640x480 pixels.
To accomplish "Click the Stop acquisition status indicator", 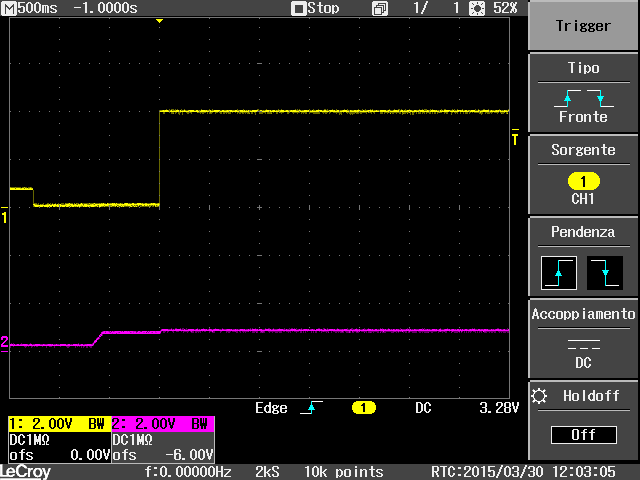I will pos(316,8).
